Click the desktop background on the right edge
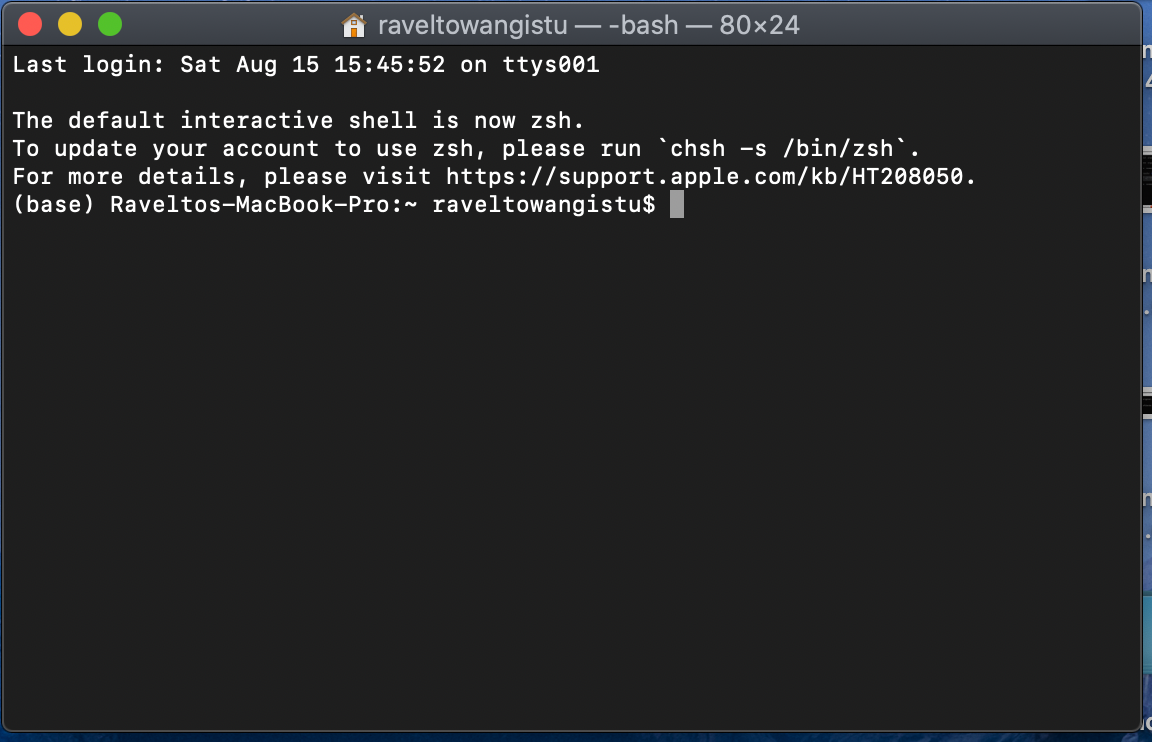This screenshot has height=742, width=1152. click(1149, 600)
